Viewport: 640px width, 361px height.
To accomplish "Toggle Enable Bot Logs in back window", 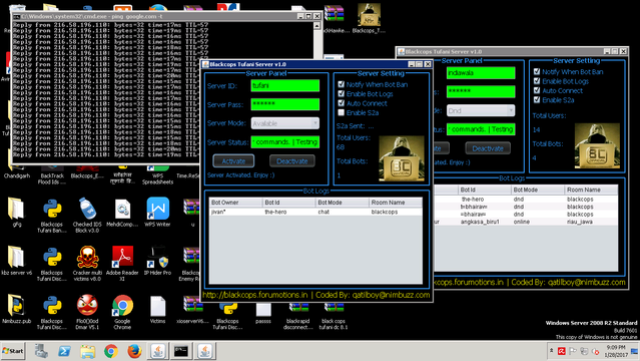I will pyautogui.click(x=537, y=81).
